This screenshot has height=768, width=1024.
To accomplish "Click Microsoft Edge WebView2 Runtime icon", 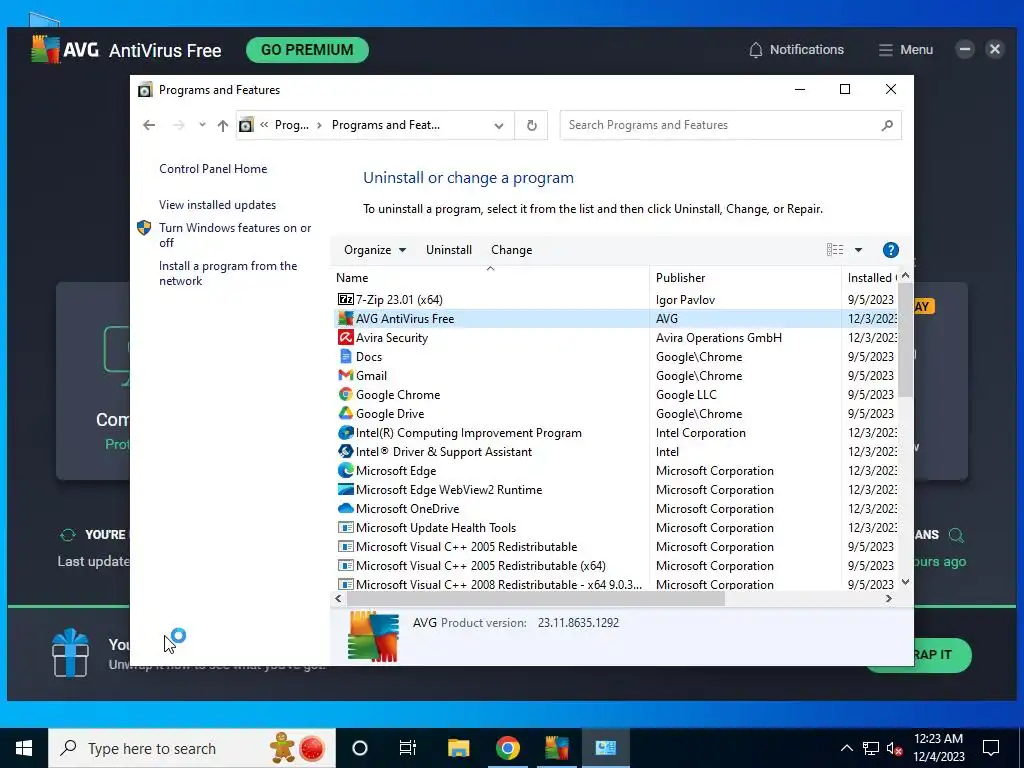I will (345, 489).
